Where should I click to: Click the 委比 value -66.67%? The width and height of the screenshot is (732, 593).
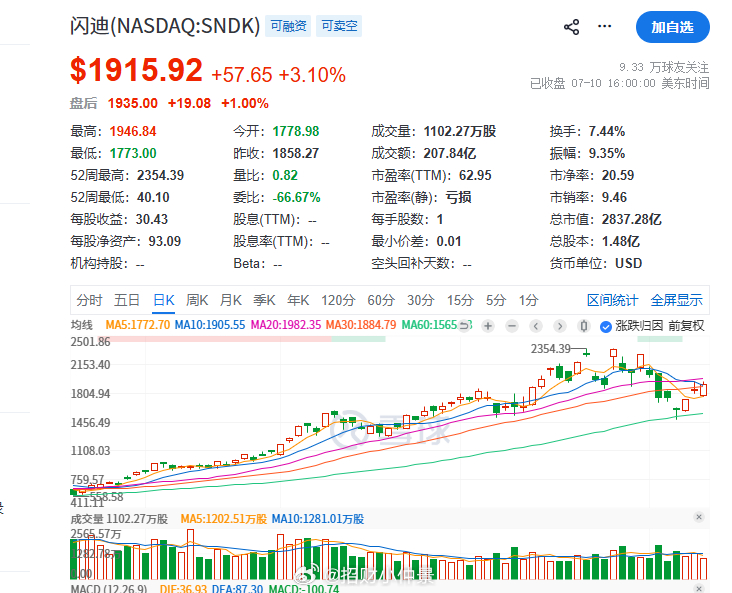(296, 198)
